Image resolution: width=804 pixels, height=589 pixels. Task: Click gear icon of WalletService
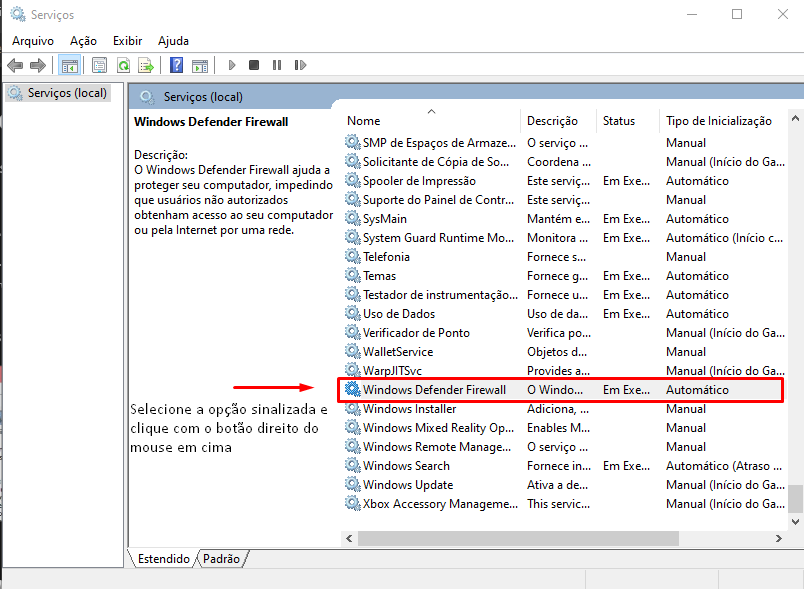[353, 351]
